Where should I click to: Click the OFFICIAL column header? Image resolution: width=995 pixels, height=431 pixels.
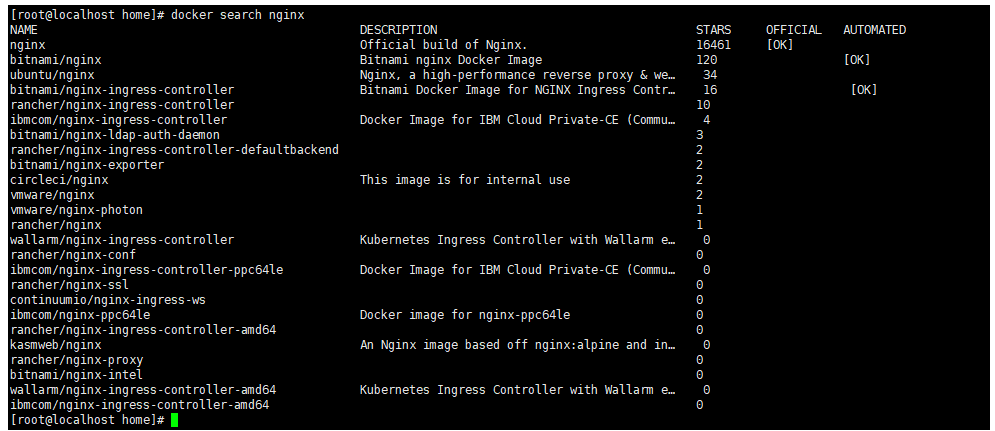793,30
